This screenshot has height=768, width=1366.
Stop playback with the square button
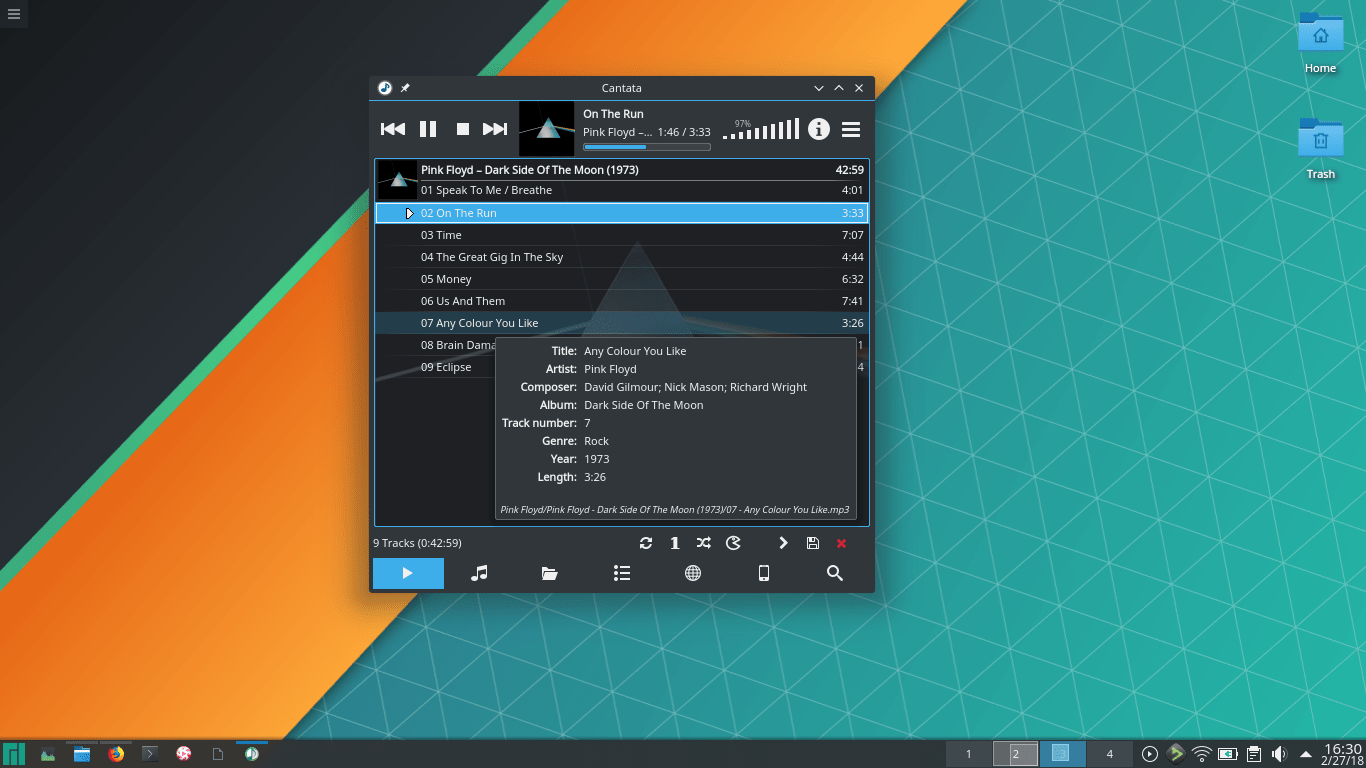coord(463,129)
